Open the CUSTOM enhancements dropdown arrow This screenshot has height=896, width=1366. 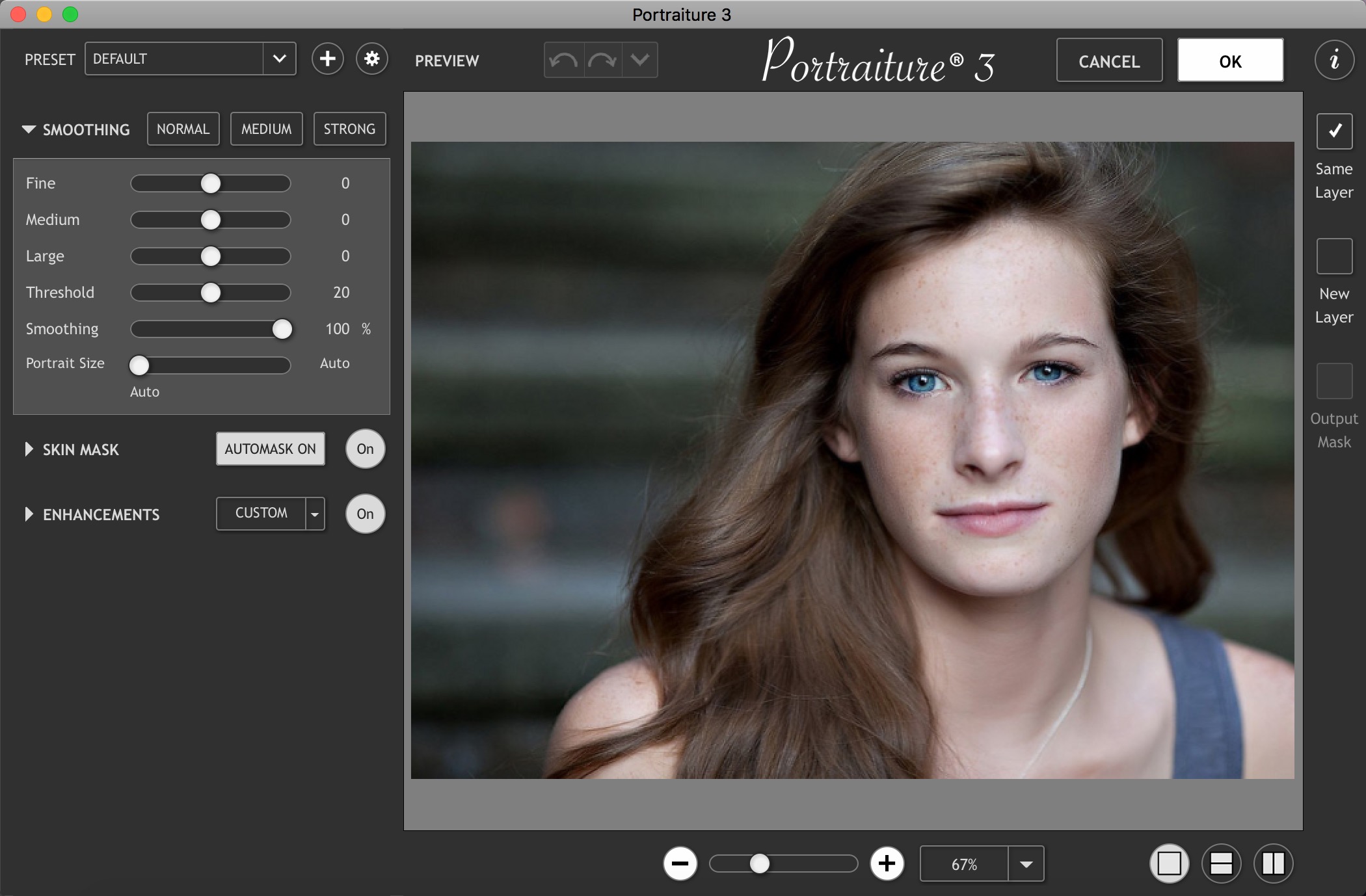pos(315,514)
